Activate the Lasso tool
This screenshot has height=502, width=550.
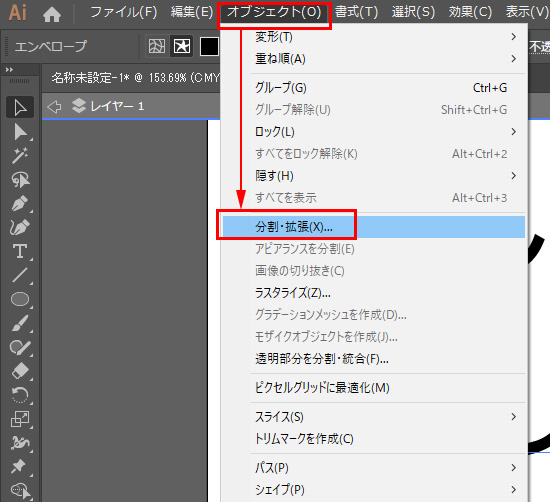(20, 180)
